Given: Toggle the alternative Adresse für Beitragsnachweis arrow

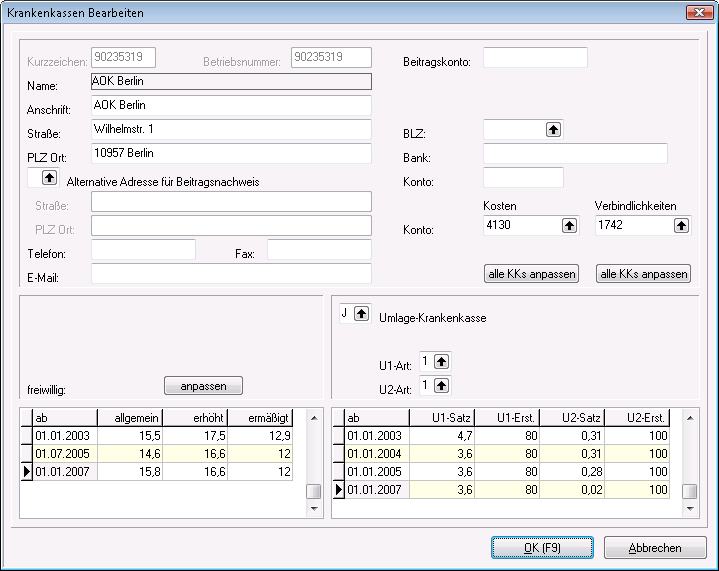Looking at the screenshot, I should (48, 178).
